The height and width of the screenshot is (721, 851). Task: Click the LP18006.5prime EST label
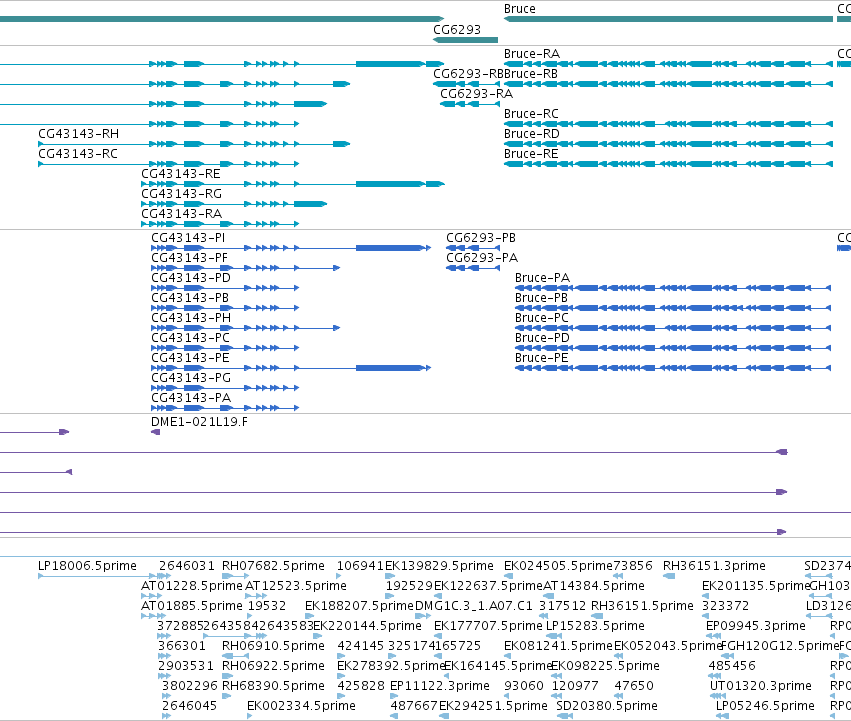click(87, 566)
